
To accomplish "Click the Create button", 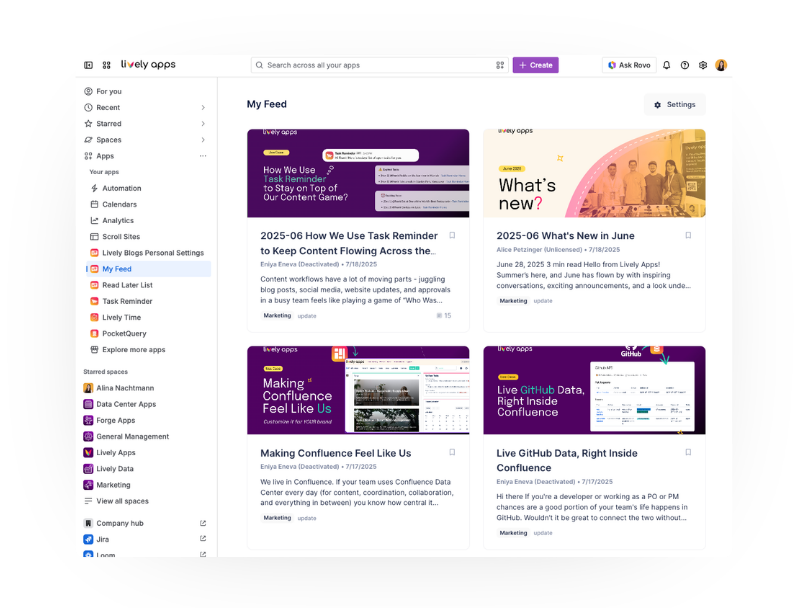I will coord(536,65).
